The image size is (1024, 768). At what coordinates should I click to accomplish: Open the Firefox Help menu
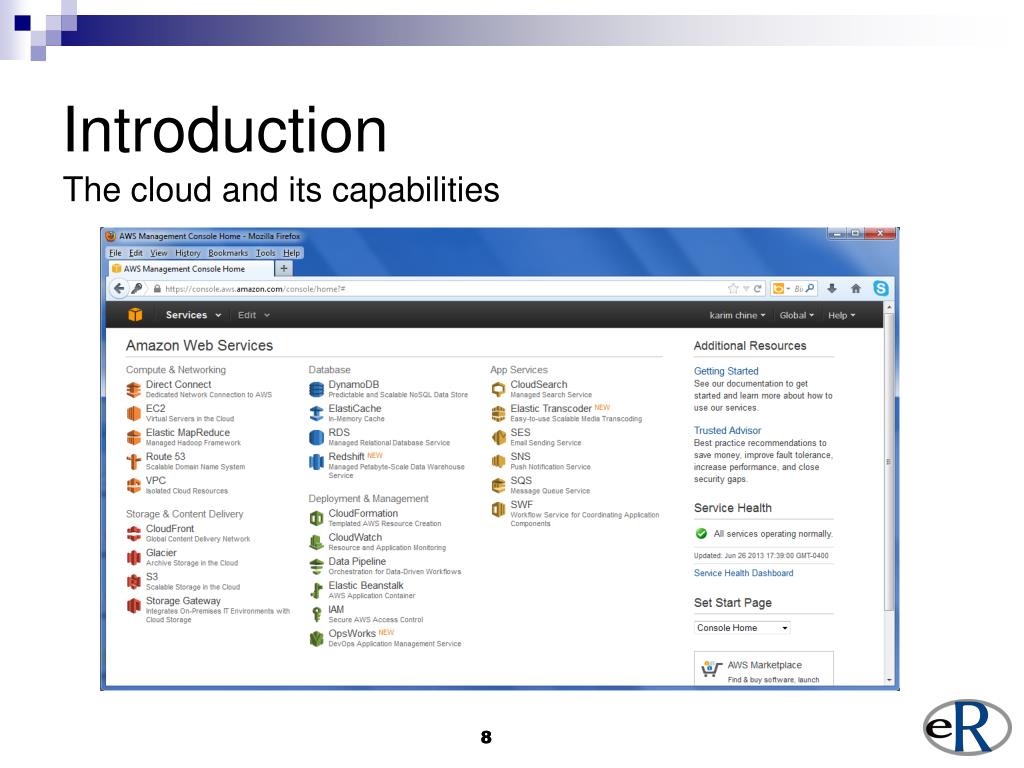click(x=292, y=253)
